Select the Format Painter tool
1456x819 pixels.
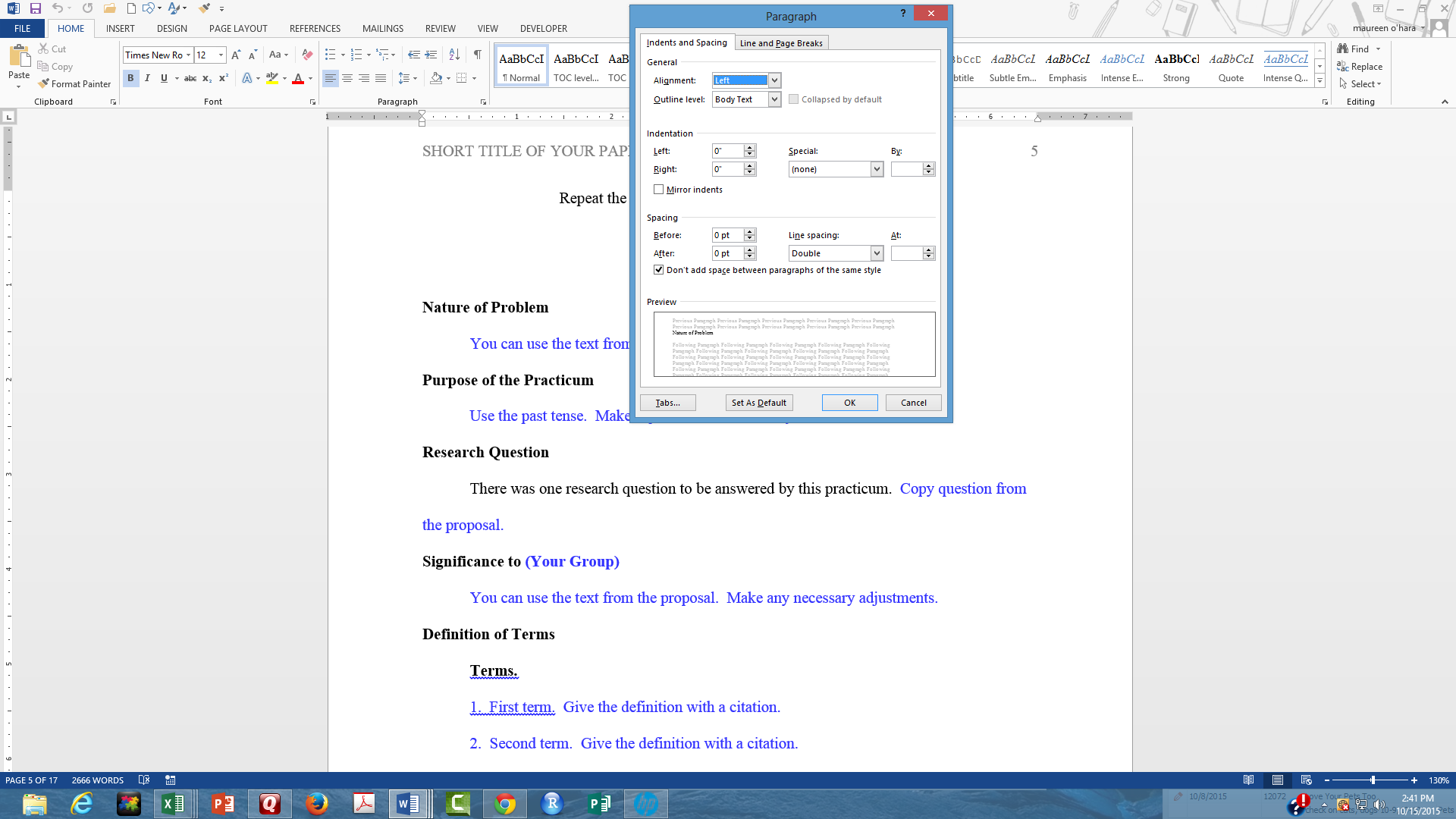(74, 83)
